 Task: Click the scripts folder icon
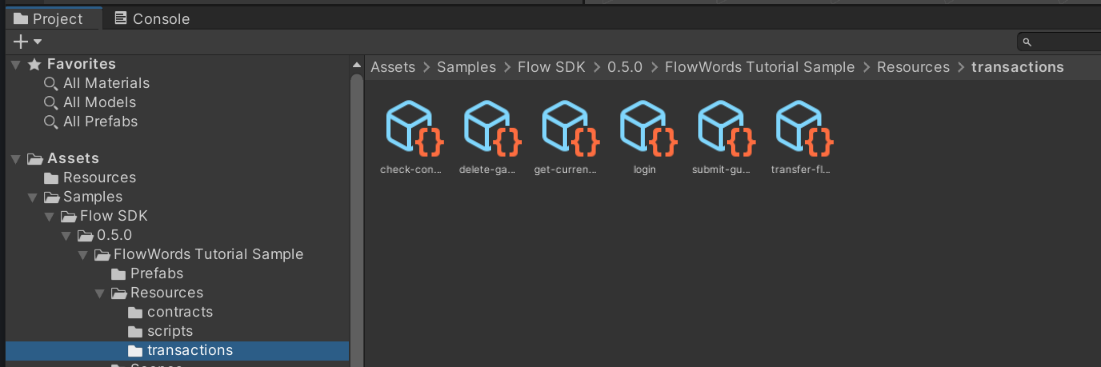coord(136,331)
